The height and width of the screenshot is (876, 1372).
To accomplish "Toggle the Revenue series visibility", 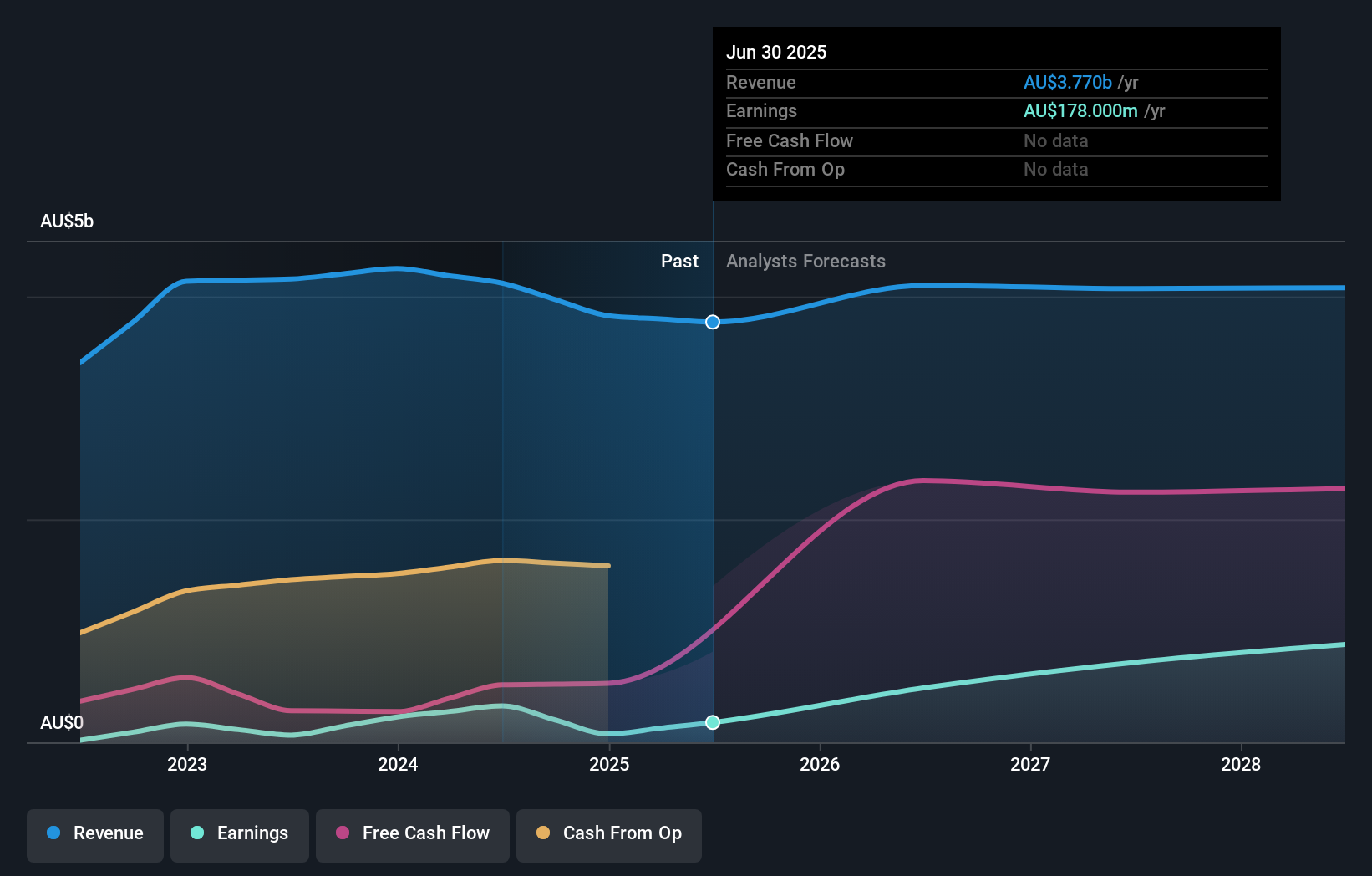I will (94, 833).
